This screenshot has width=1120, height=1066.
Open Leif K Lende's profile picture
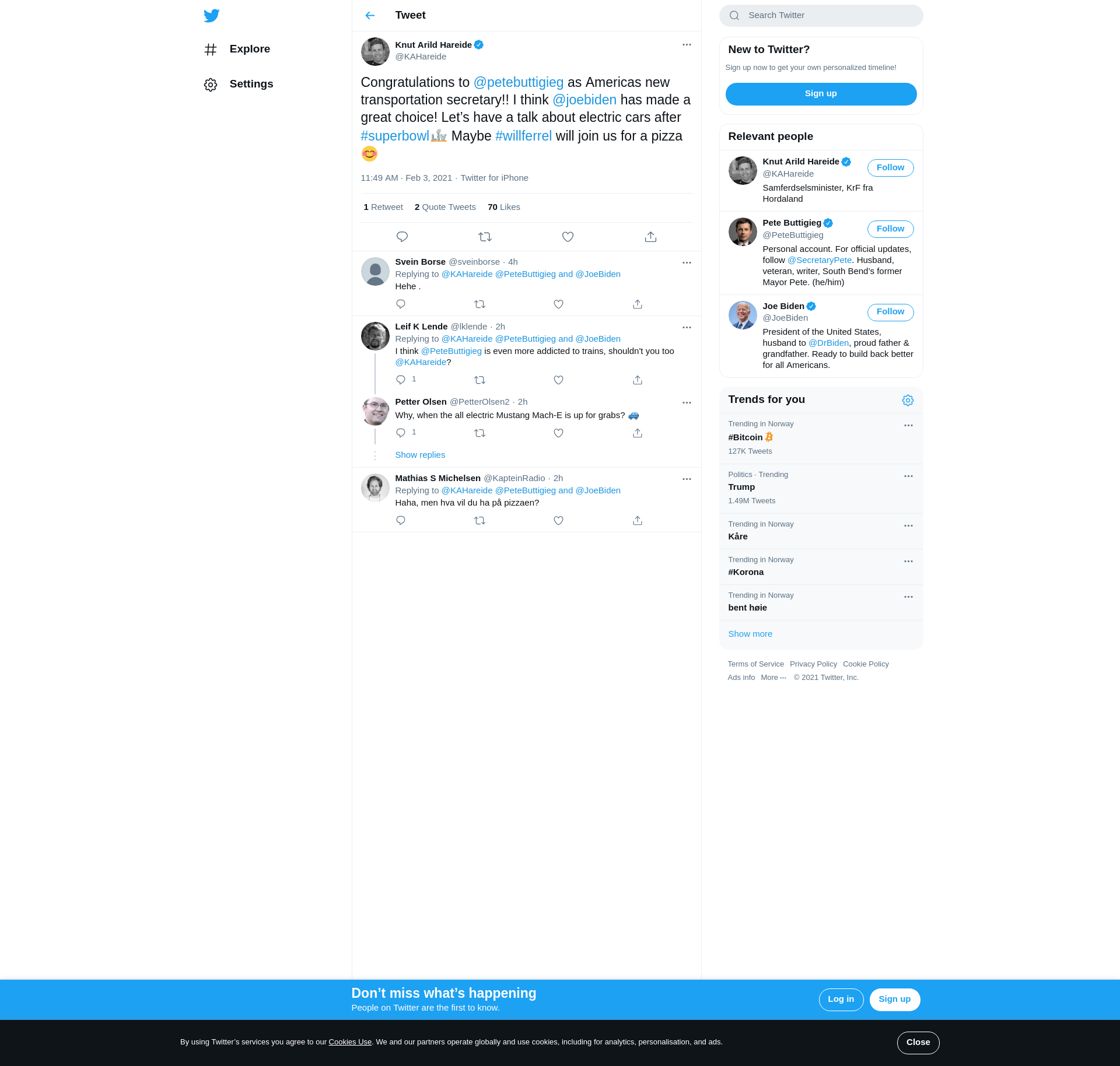[x=375, y=336]
